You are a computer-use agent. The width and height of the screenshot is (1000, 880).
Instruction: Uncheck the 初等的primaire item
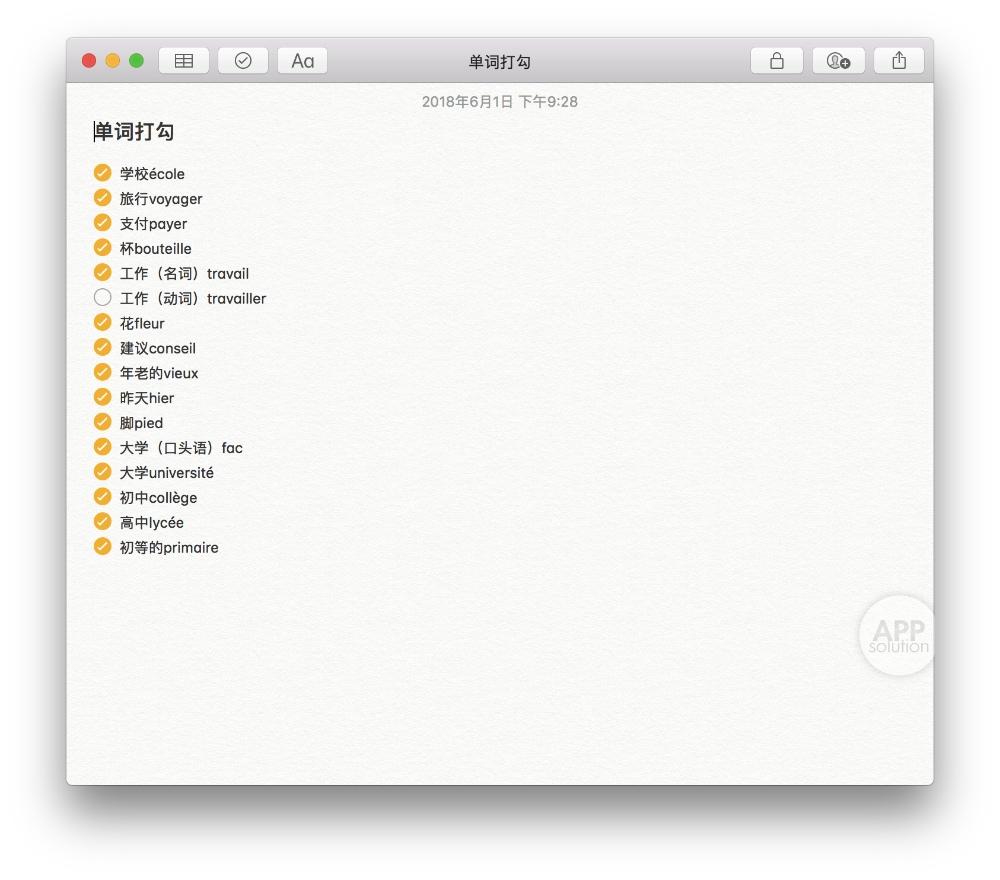click(x=103, y=546)
